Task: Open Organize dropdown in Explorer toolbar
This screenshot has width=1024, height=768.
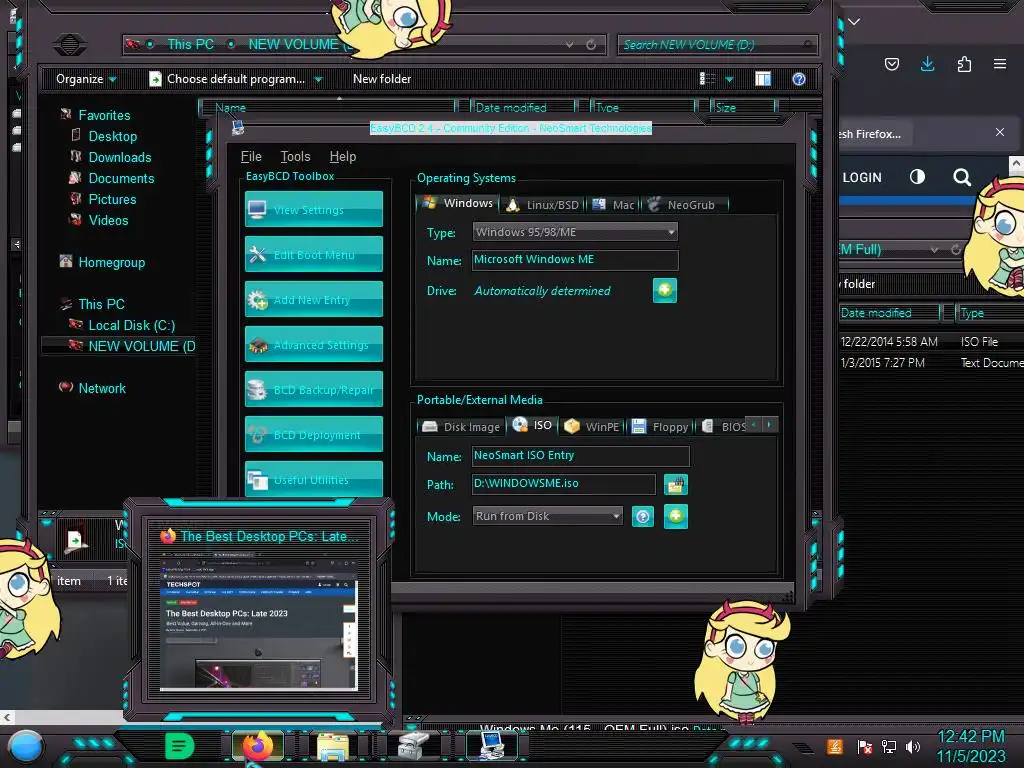Action: (86, 79)
